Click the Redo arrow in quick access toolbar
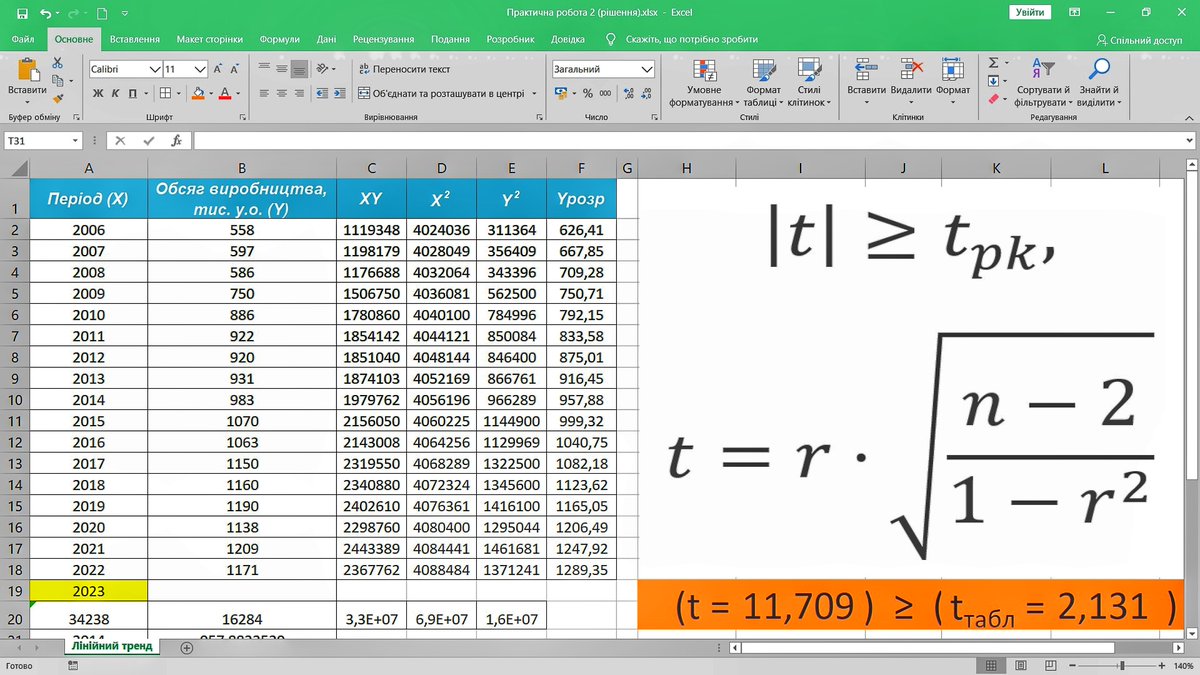This screenshot has width=1200, height=675. 74,13
